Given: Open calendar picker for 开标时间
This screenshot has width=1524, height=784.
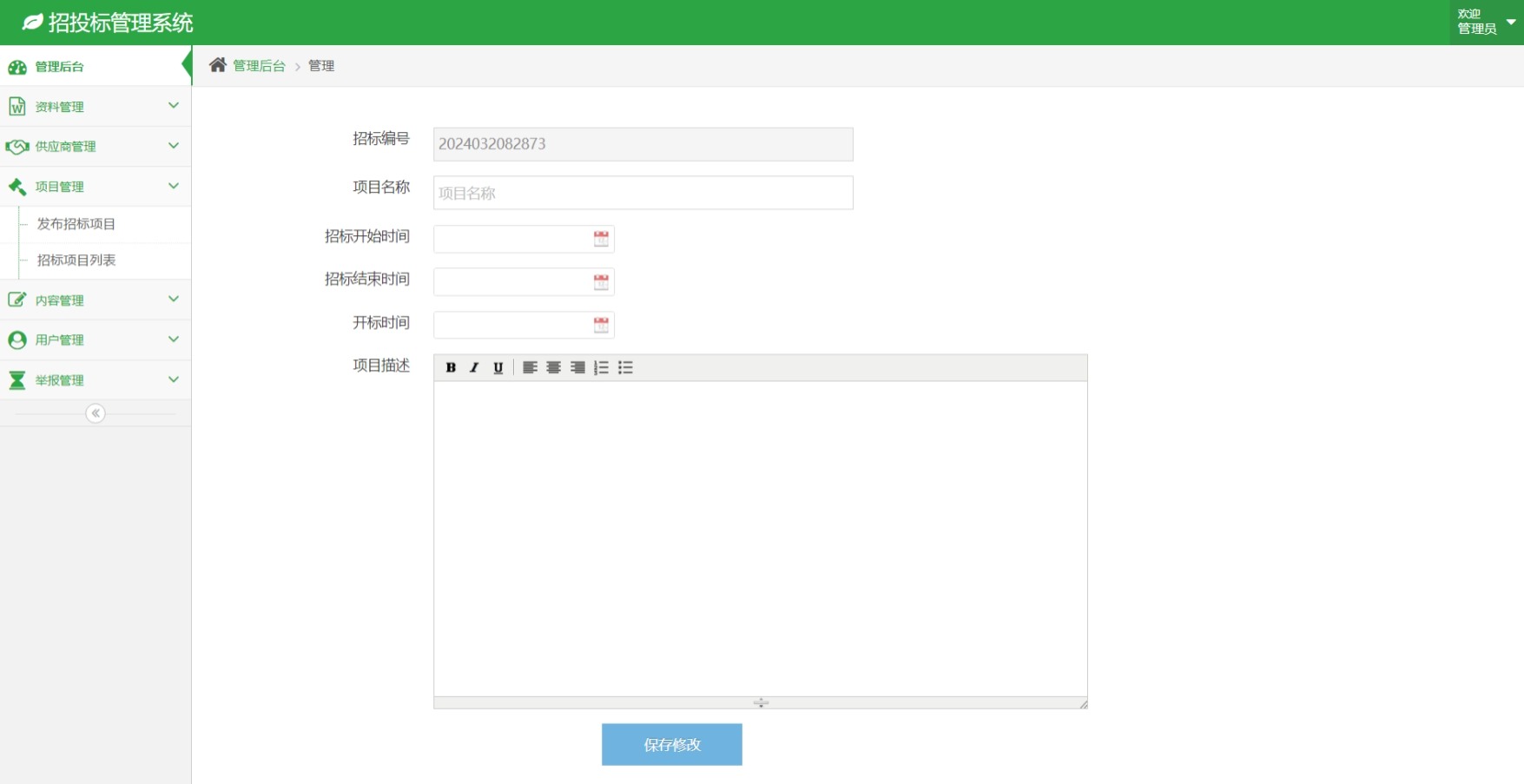Looking at the screenshot, I should point(601,325).
